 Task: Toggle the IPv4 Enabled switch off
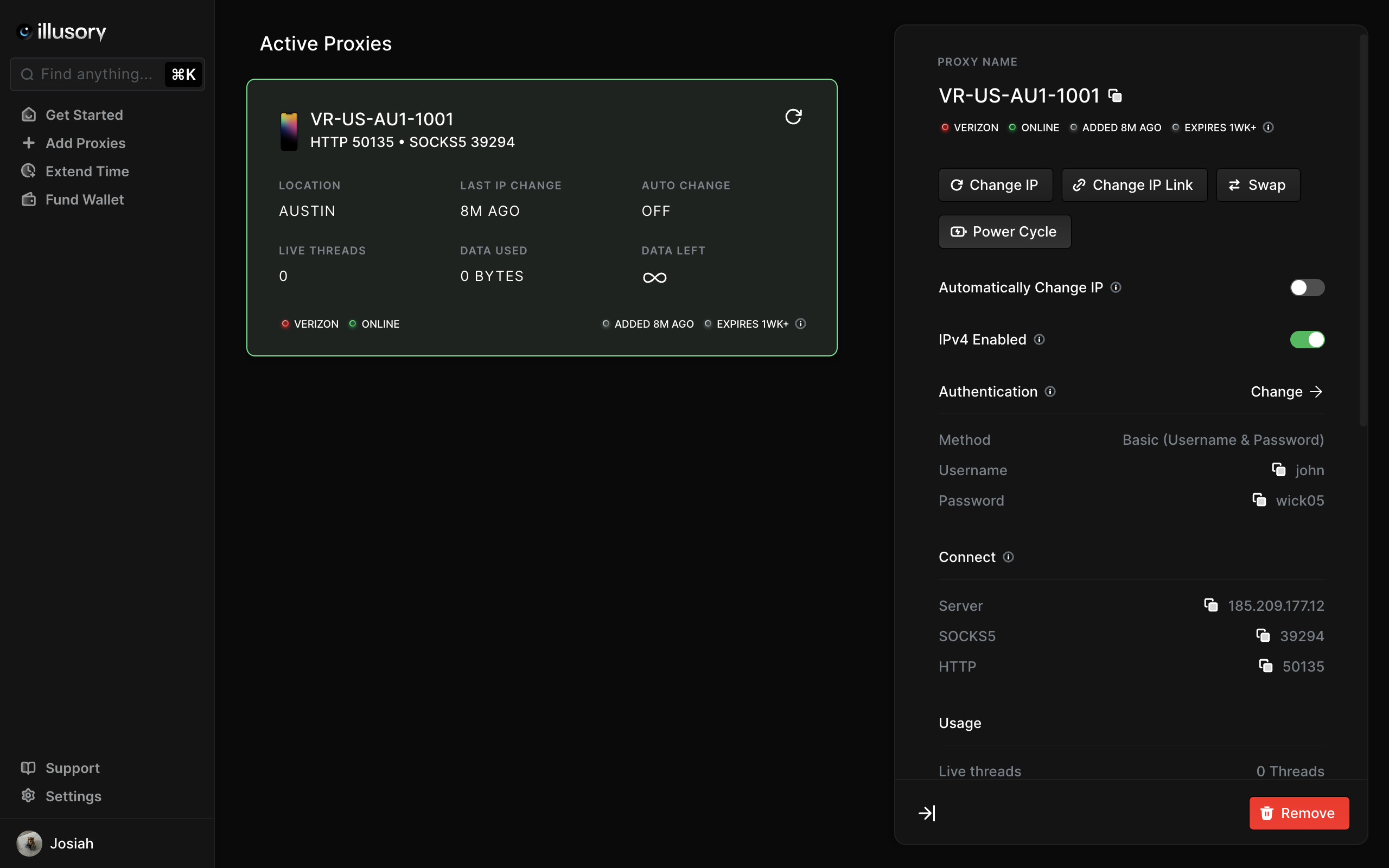(1307, 339)
